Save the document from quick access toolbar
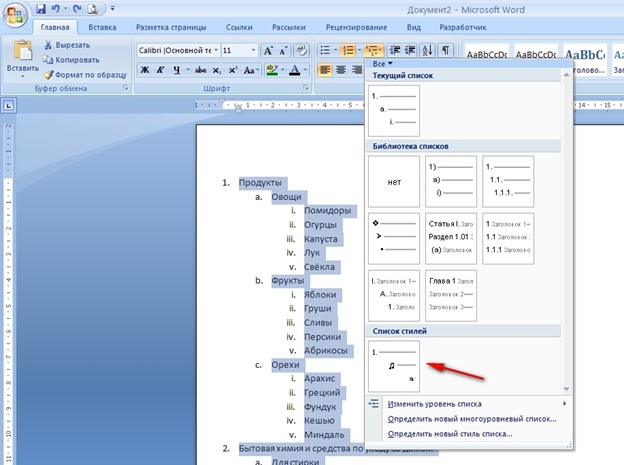624x465 pixels. pyautogui.click(x=41, y=9)
